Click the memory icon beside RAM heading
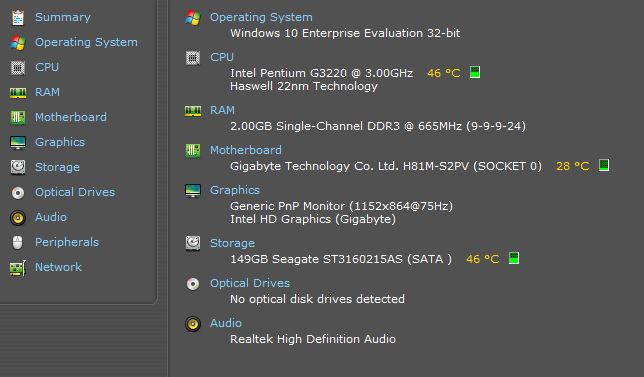The image size is (644, 377). [x=193, y=111]
